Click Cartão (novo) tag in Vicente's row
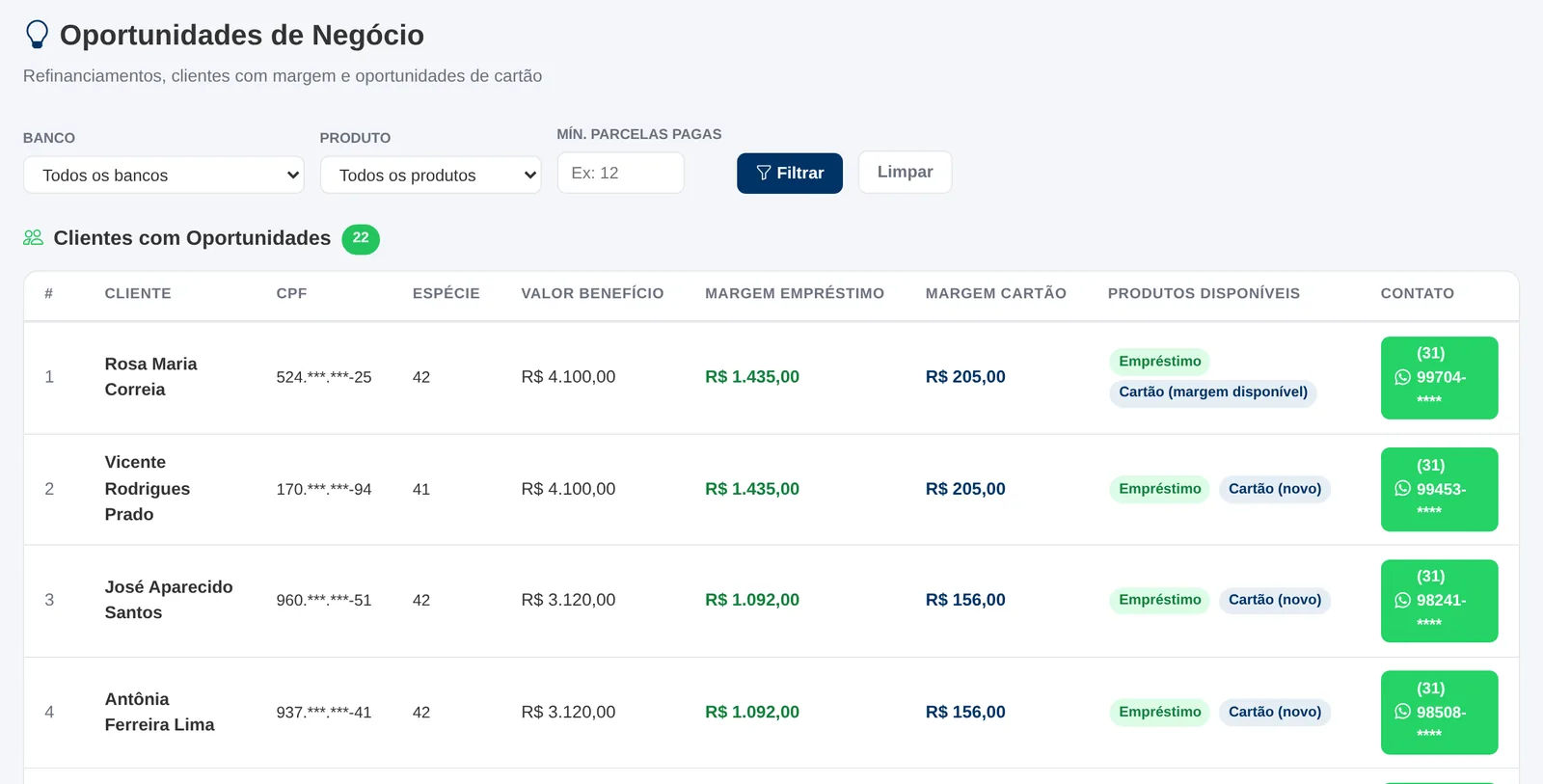Screen dimensions: 1543x784 tap(1275, 489)
